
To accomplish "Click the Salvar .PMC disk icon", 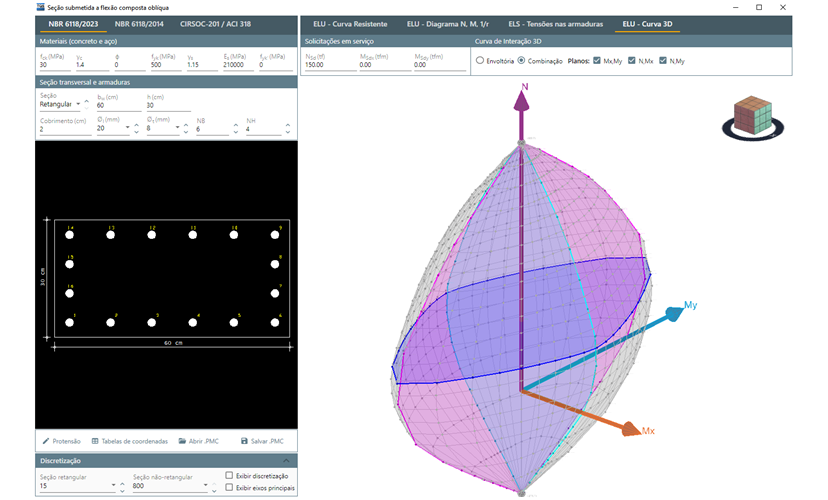I will (244, 441).
